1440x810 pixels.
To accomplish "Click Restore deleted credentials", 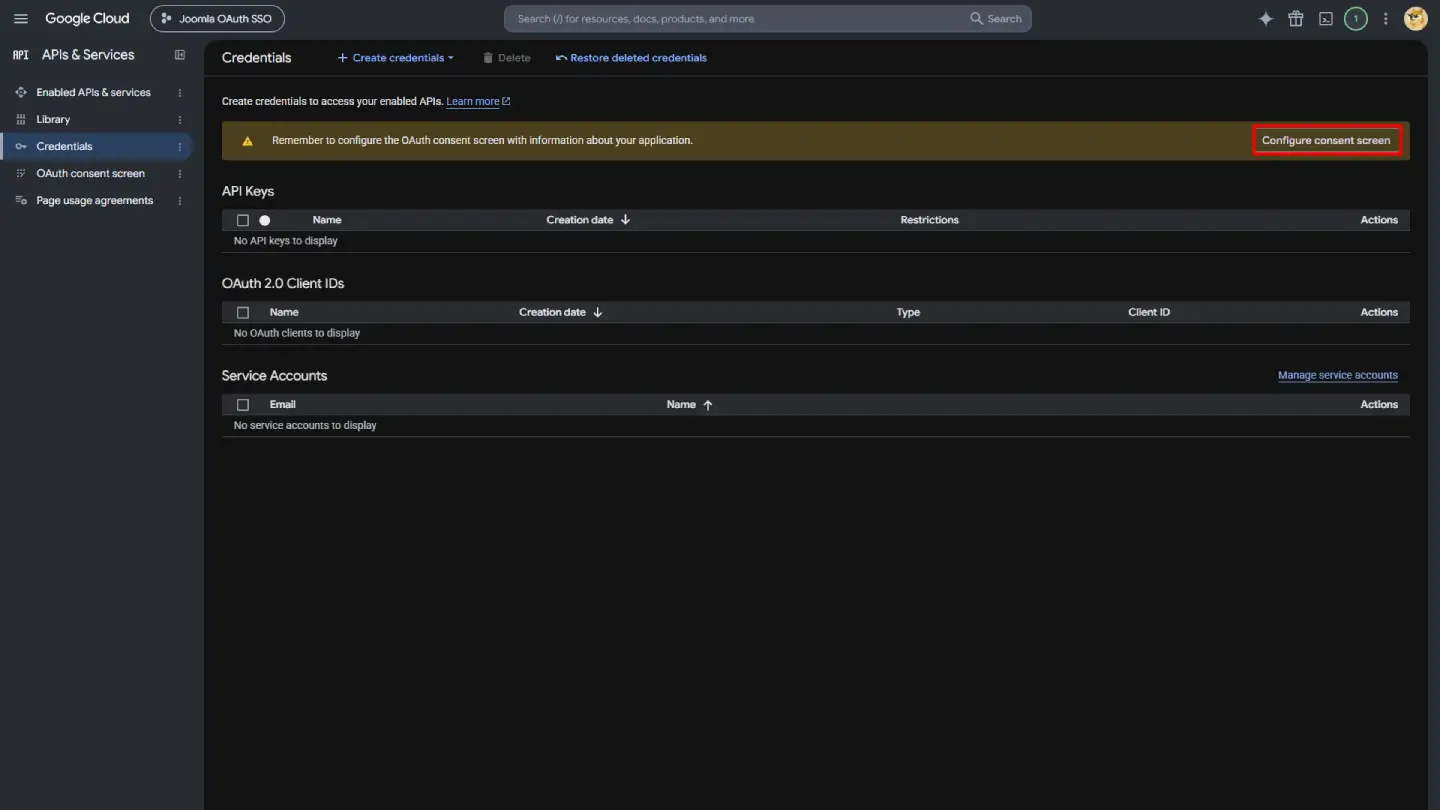I will (x=631, y=58).
